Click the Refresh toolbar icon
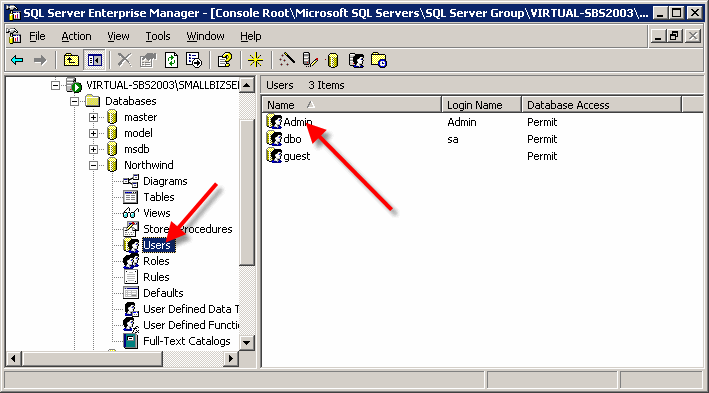This screenshot has height=393, width=709. click(x=171, y=60)
